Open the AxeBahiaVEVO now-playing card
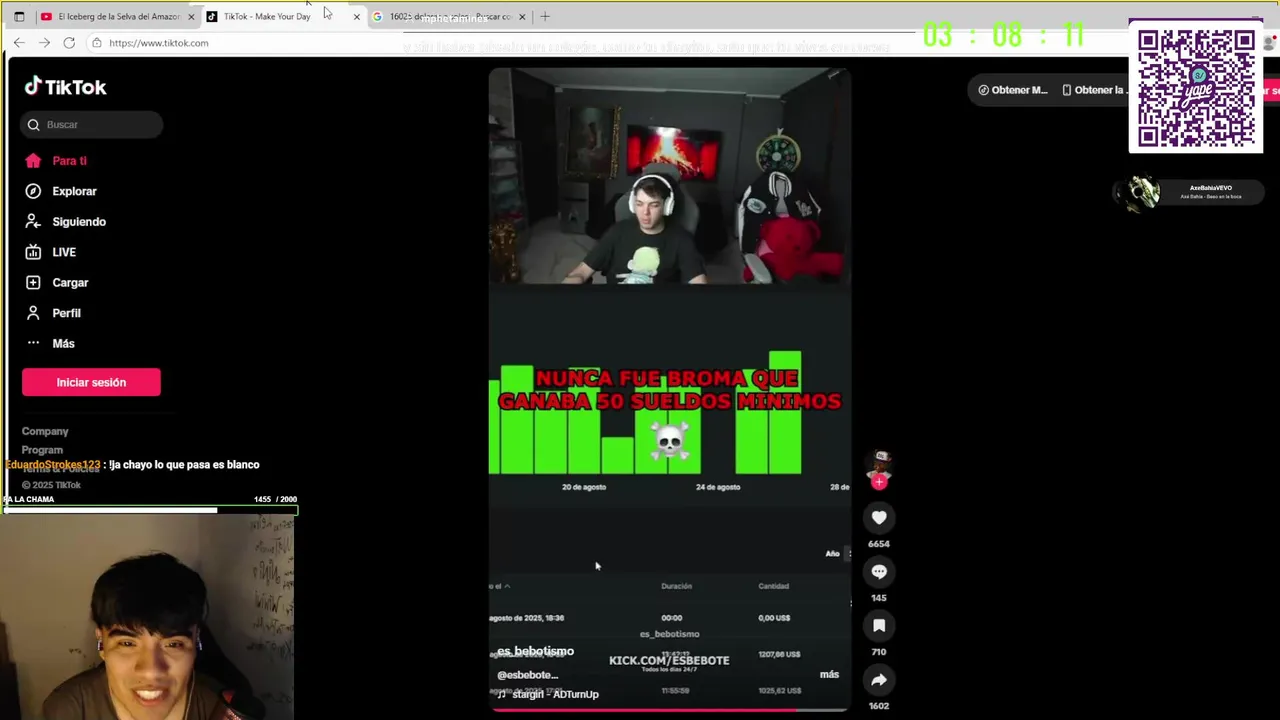The height and width of the screenshot is (720, 1280). coord(1188,192)
